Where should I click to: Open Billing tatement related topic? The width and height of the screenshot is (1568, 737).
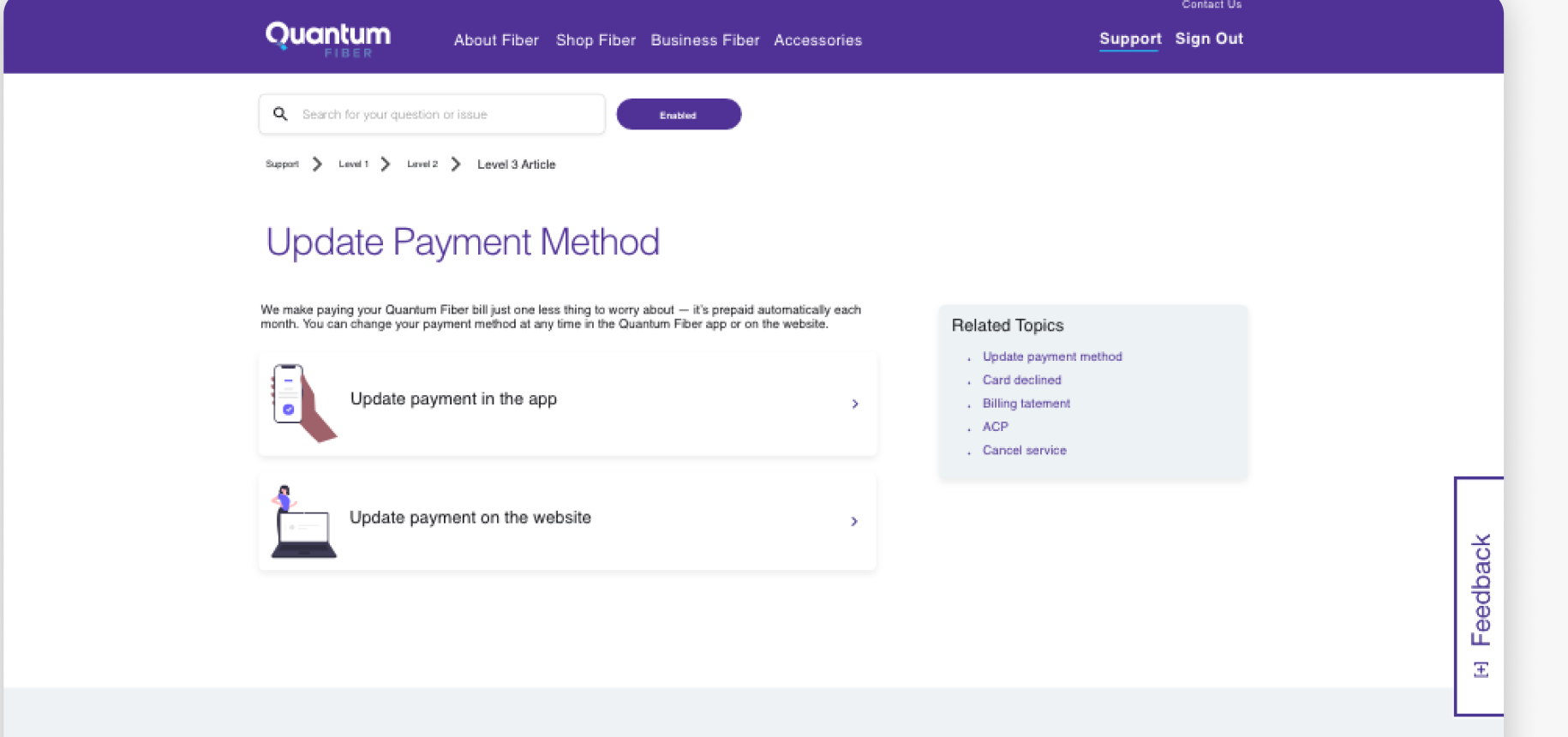coord(1026,403)
